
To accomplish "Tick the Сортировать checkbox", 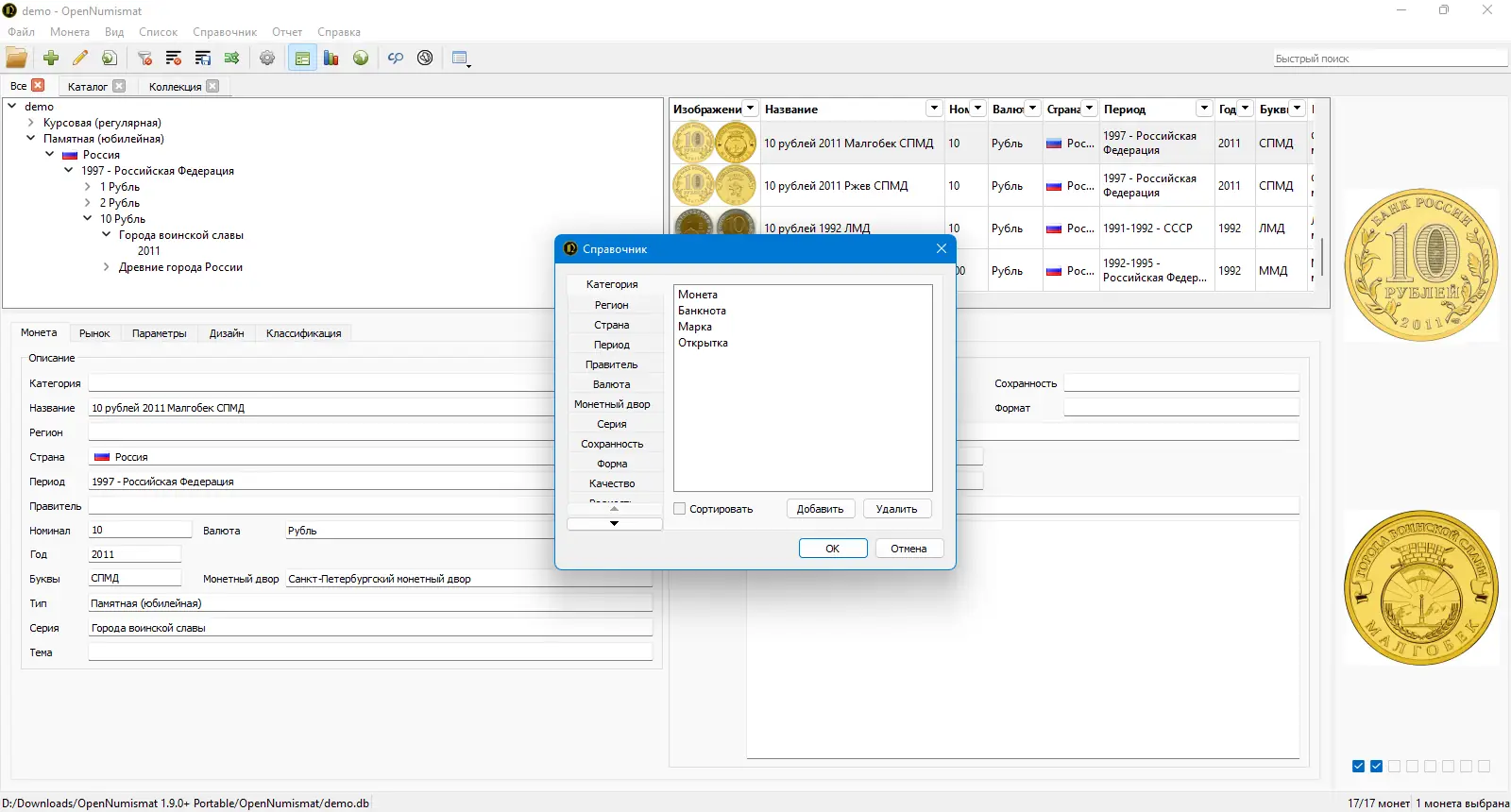I will pos(680,509).
